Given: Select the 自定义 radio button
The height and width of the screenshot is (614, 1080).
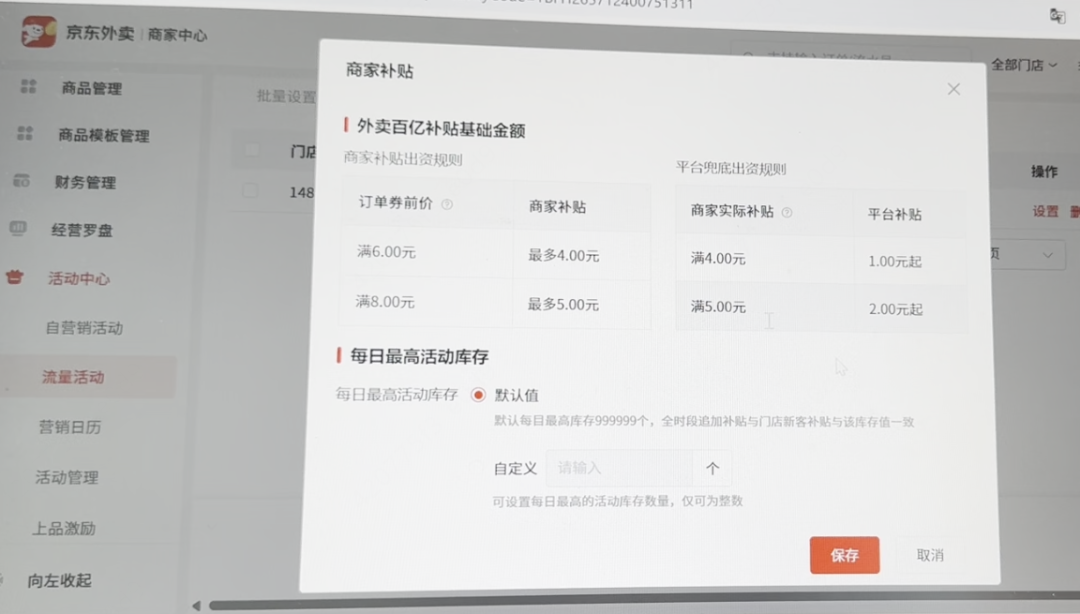Looking at the screenshot, I should coord(476,468).
